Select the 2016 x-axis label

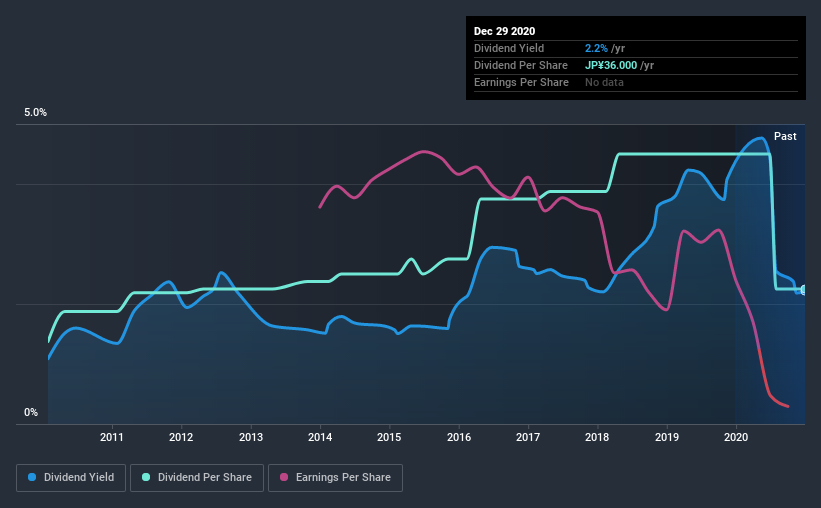[x=459, y=437]
